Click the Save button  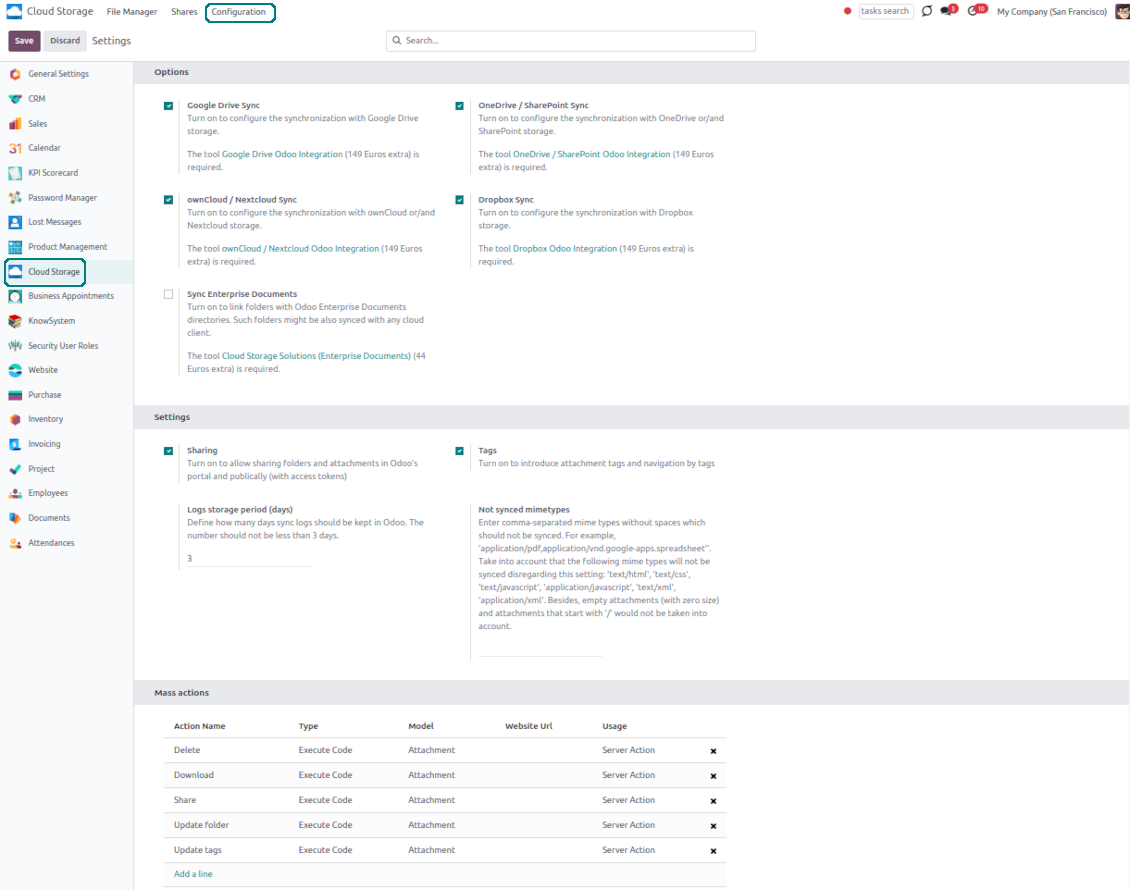pyautogui.click(x=24, y=41)
